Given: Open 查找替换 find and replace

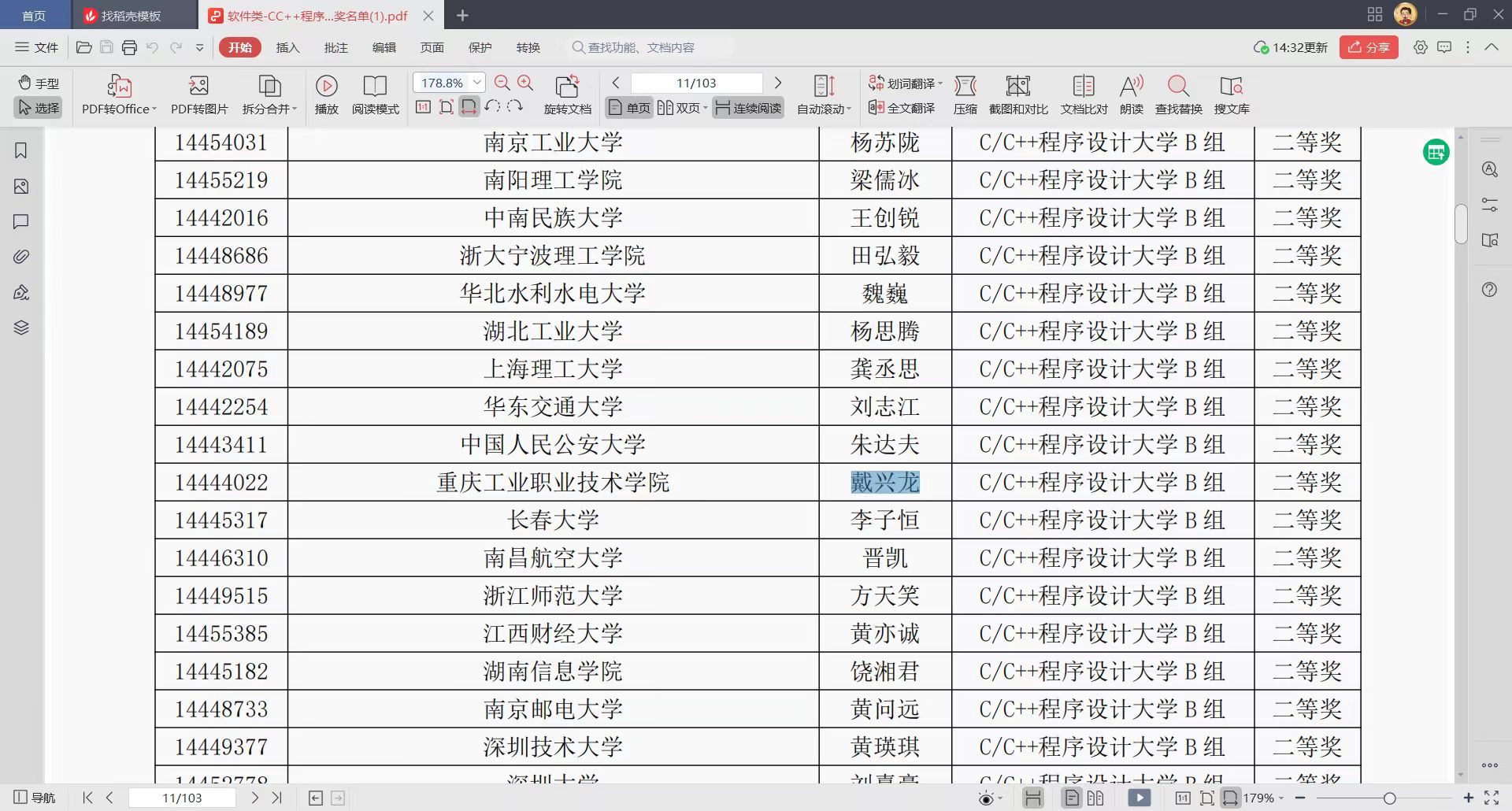Looking at the screenshot, I should [1178, 86].
